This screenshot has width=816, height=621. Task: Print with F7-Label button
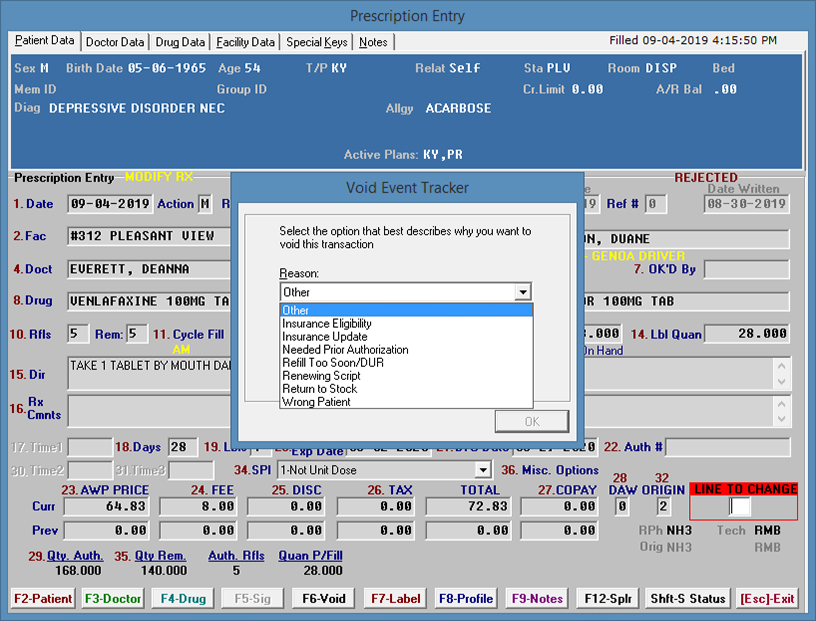(x=394, y=599)
